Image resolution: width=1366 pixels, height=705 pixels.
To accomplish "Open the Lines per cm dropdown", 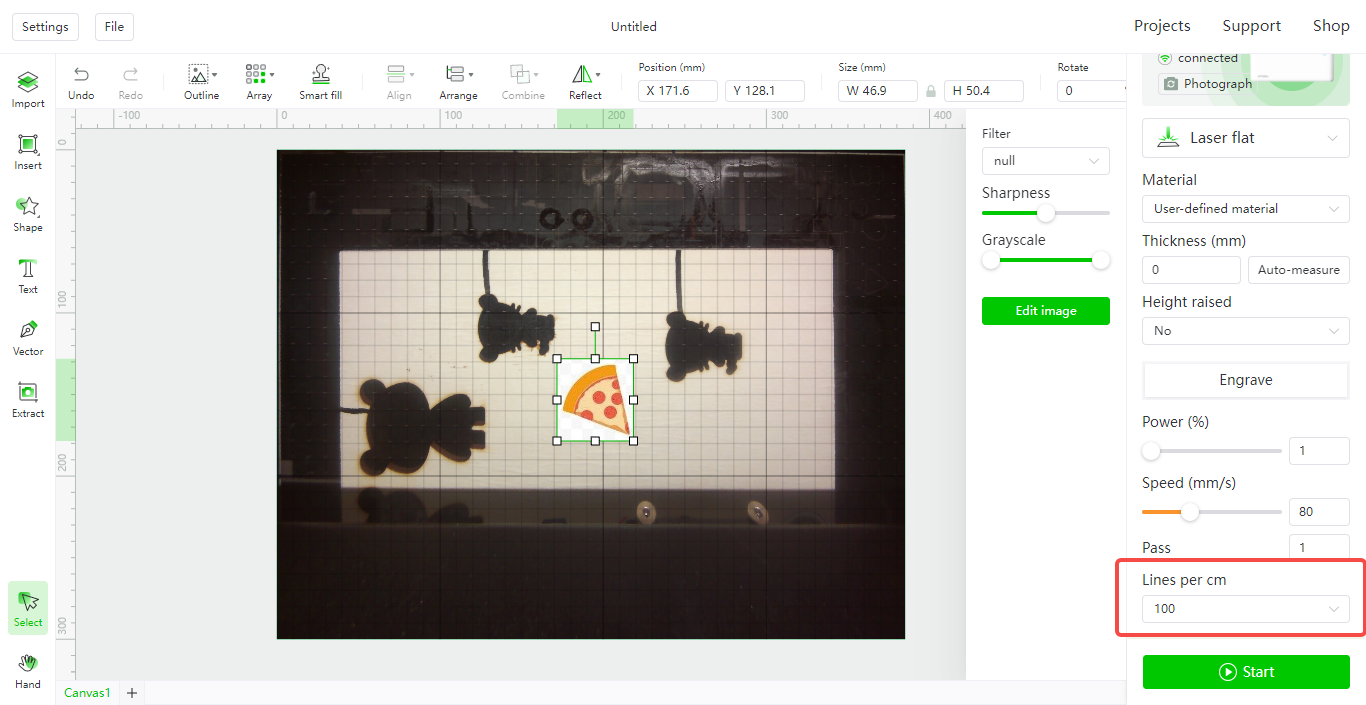I will [x=1245, y=609].
